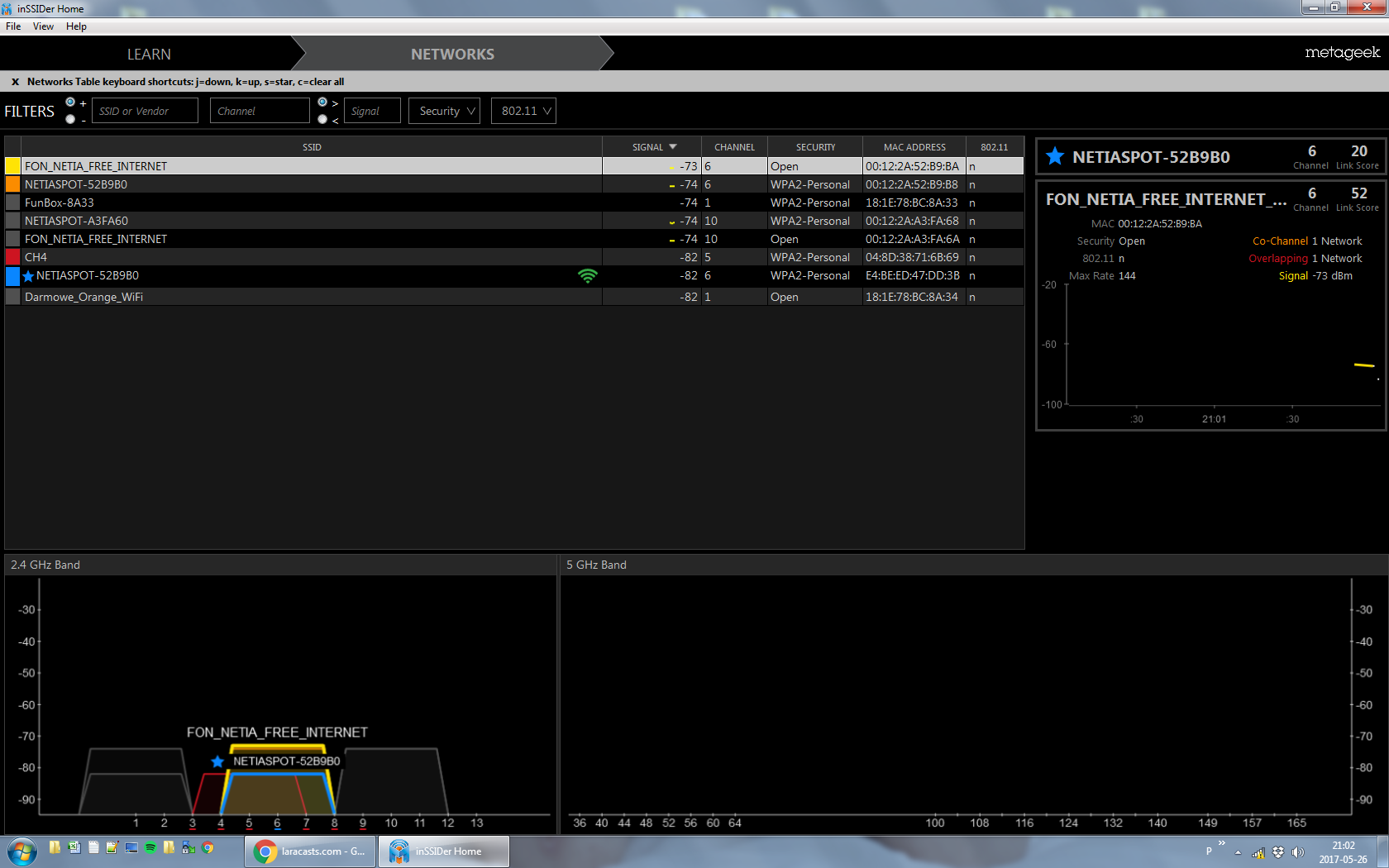
Task: Open the View menu
Action: click(43, 26)
